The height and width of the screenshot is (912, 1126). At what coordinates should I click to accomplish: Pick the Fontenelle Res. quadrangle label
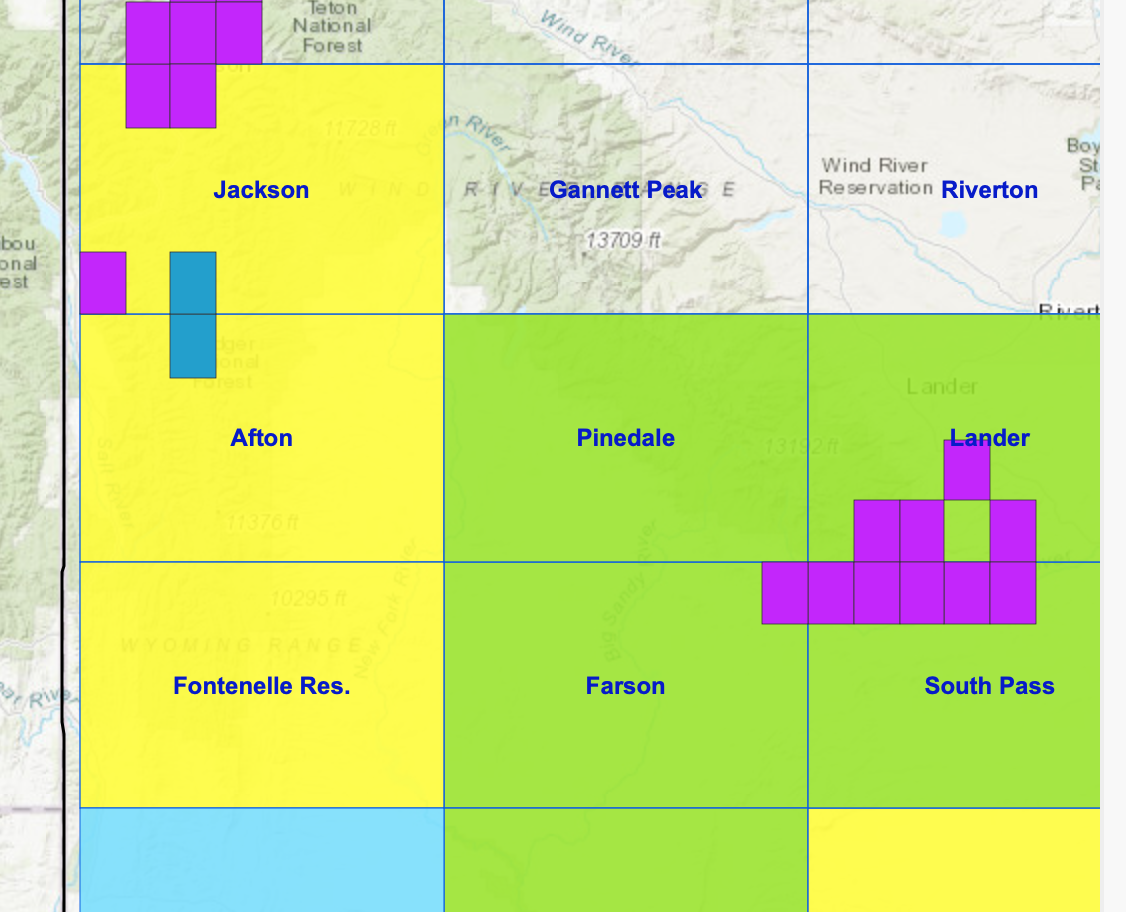261,686
